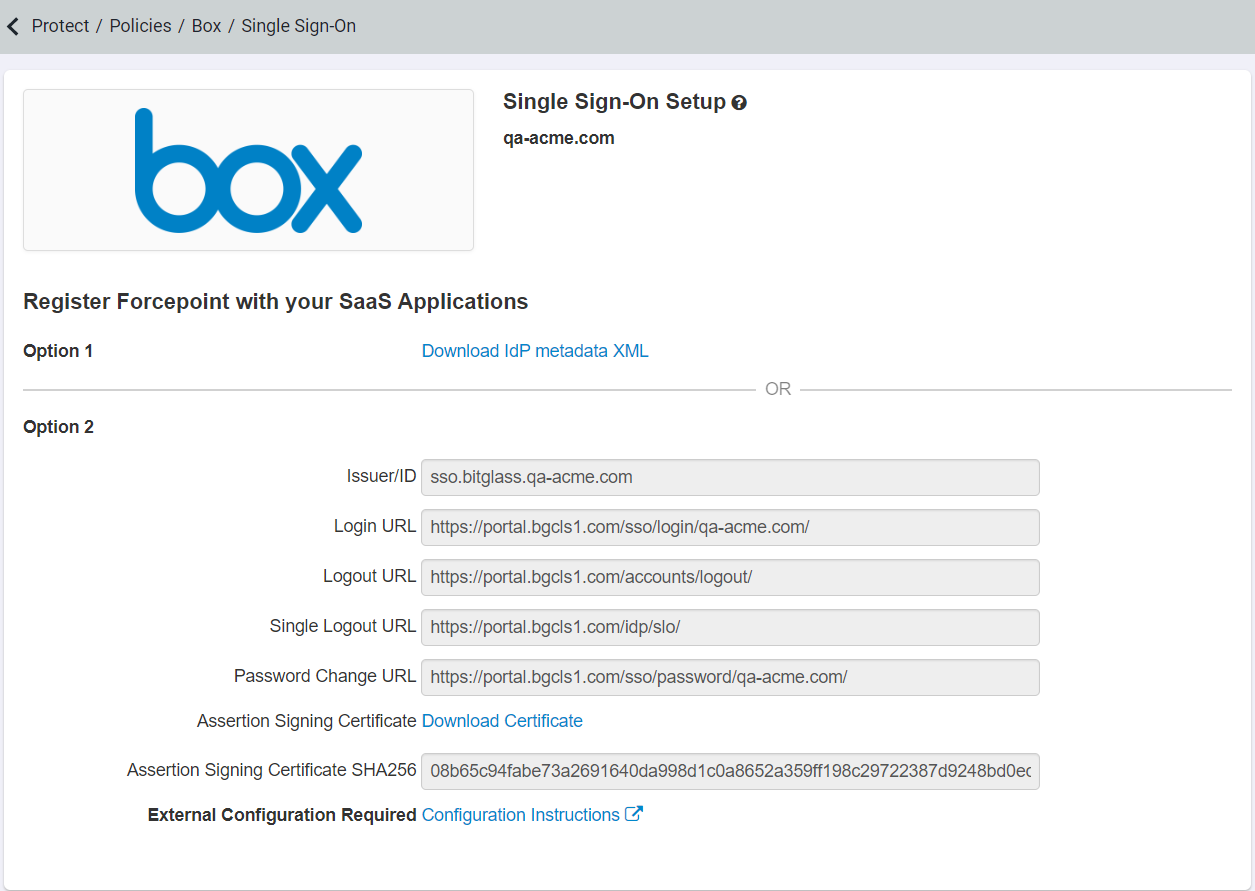Screen dimensions: 1255x891
Task: Download the IdP metadata XML
Action: click(x=534, y=351)
